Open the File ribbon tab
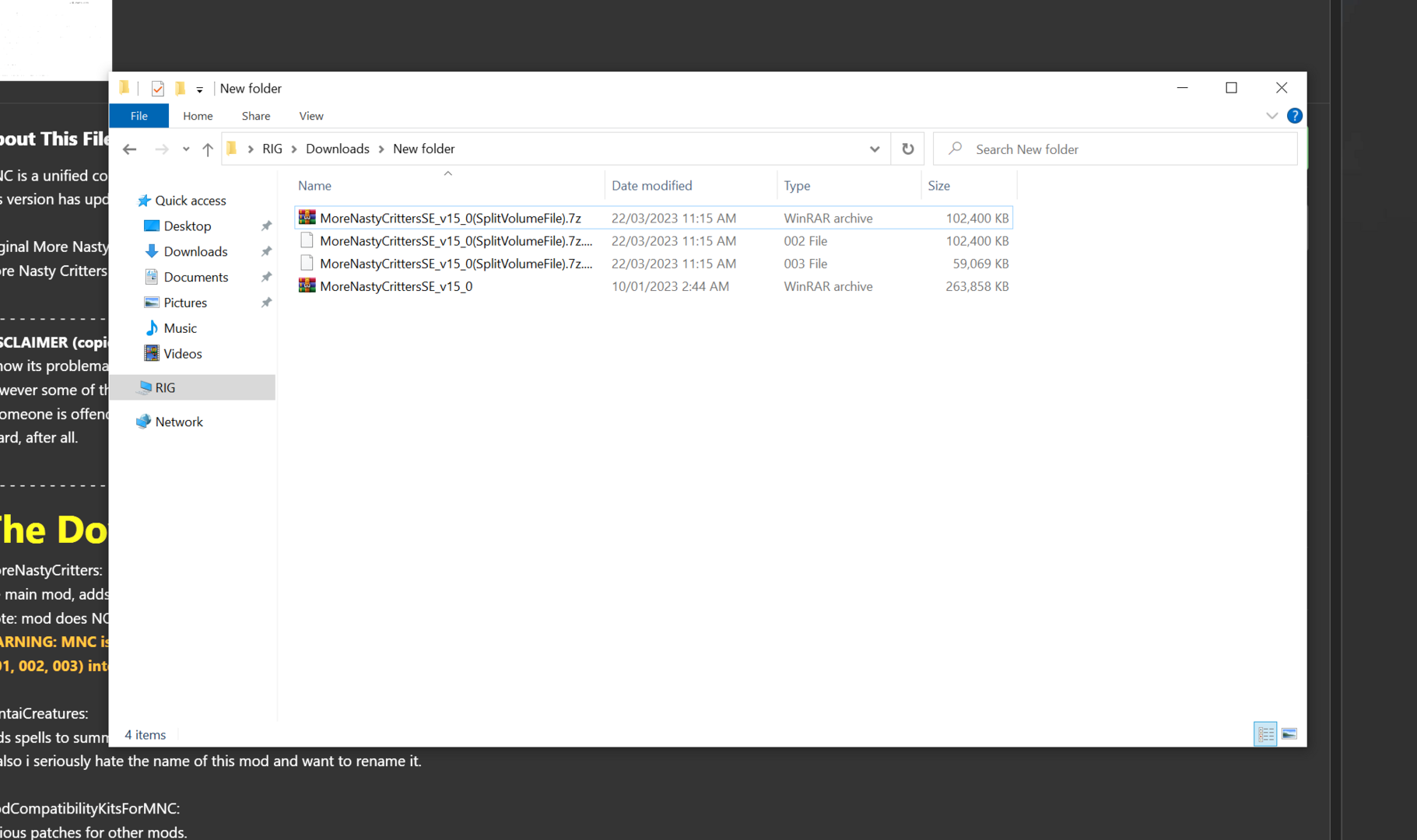This screenshot has height=840, width=1417. (139, 116)
